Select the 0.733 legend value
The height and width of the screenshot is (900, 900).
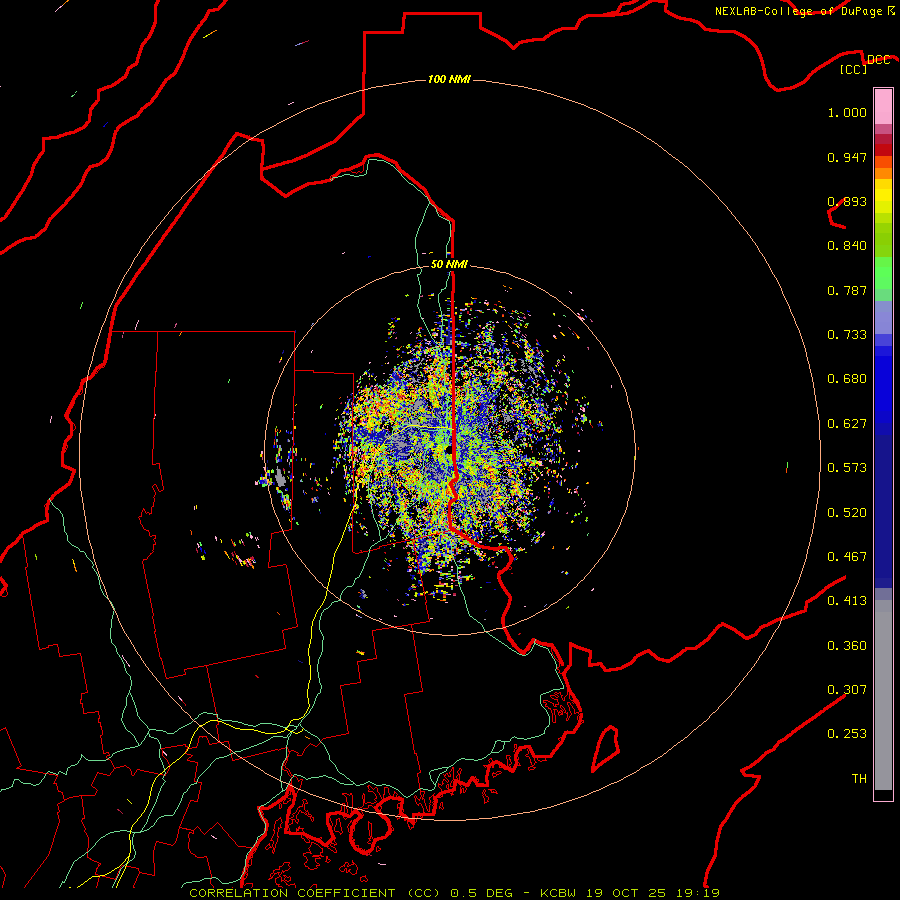847,335
